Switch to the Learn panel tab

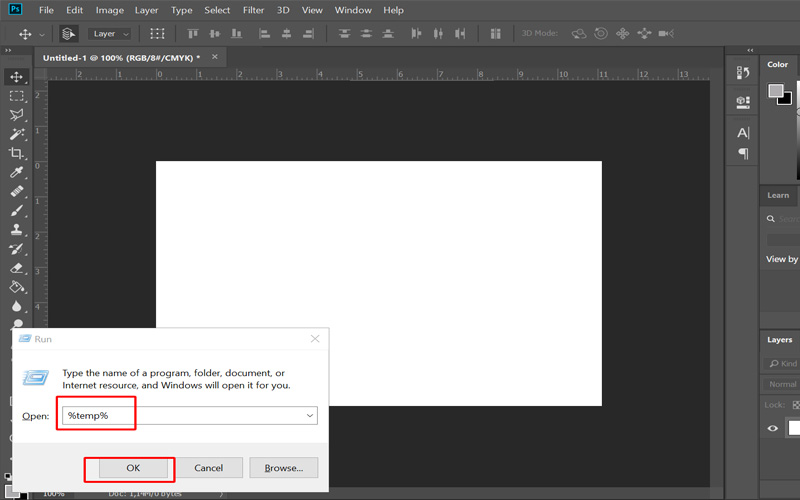[778, 195]
